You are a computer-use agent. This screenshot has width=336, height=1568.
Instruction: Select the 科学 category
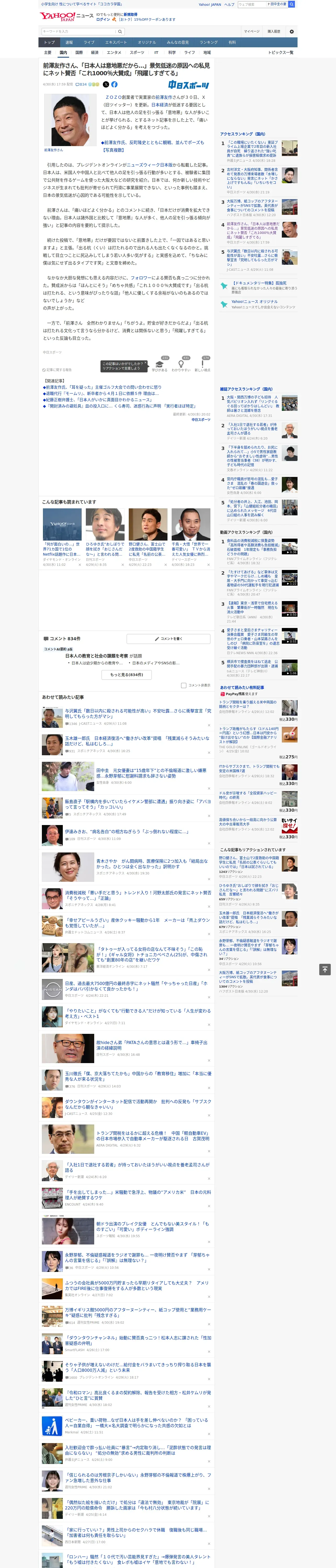[172, 52]
